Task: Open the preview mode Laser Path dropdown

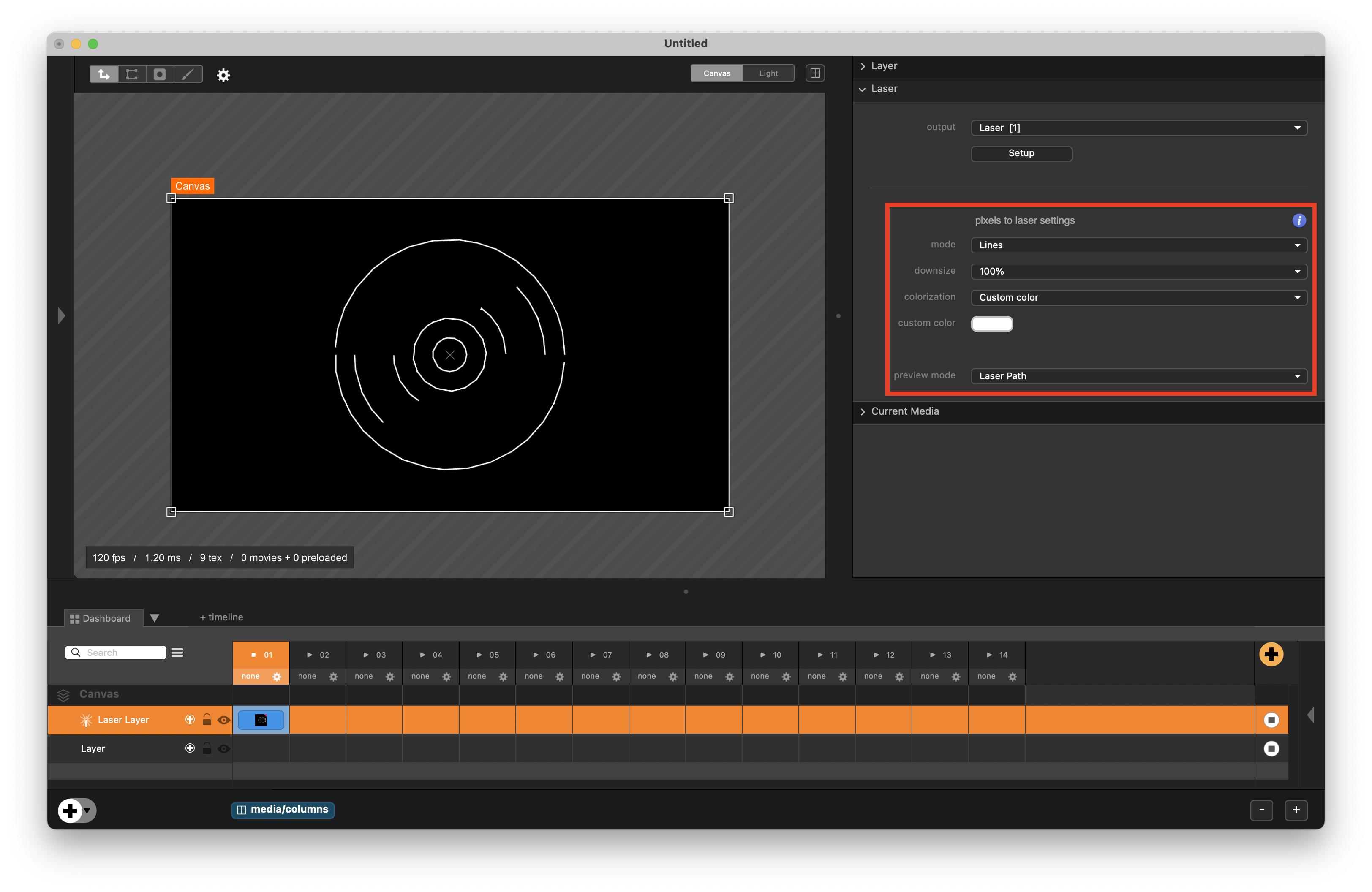Action: click(x=1138, y=376)
